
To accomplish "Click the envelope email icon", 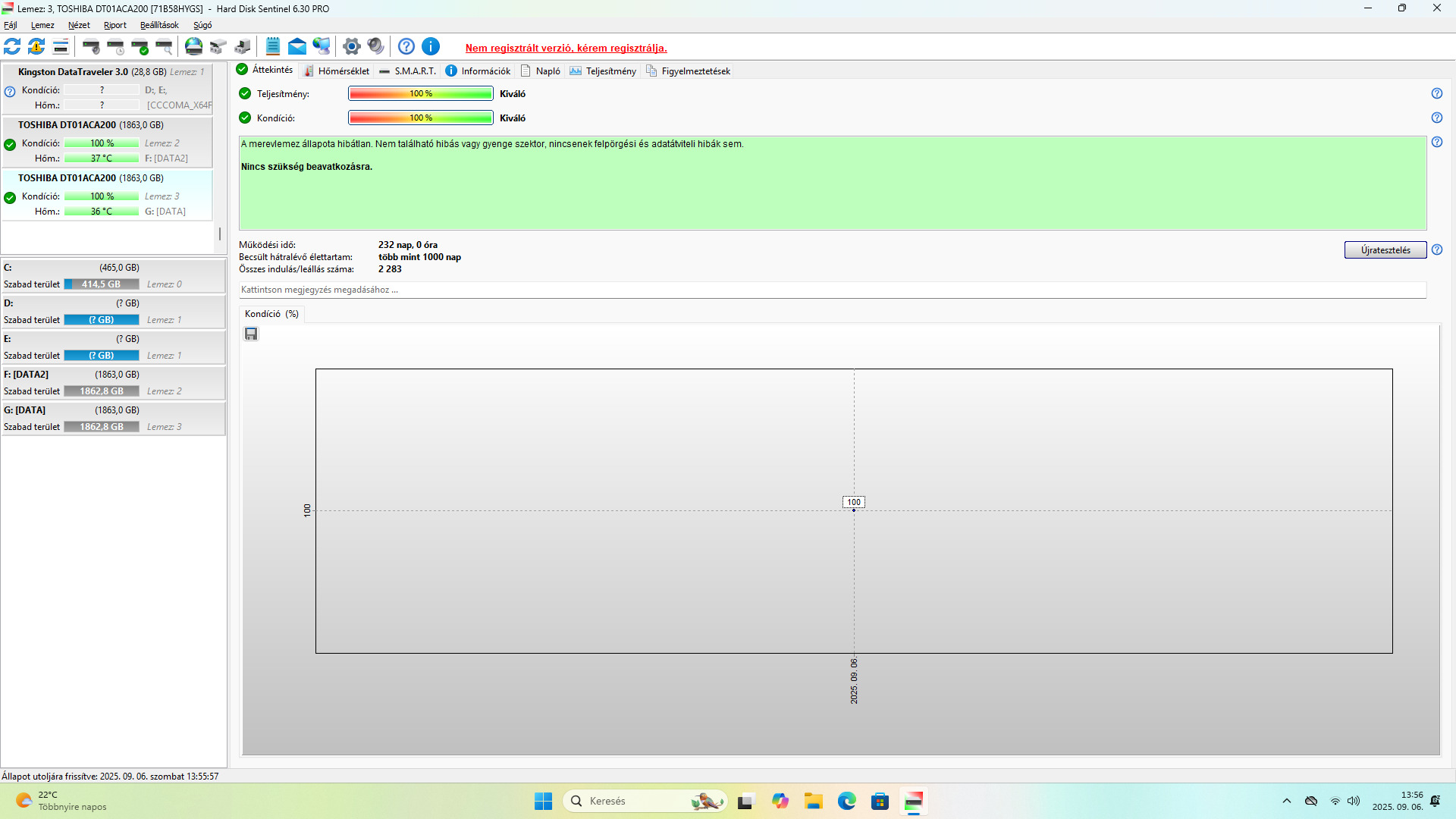I will coord(297,47).
